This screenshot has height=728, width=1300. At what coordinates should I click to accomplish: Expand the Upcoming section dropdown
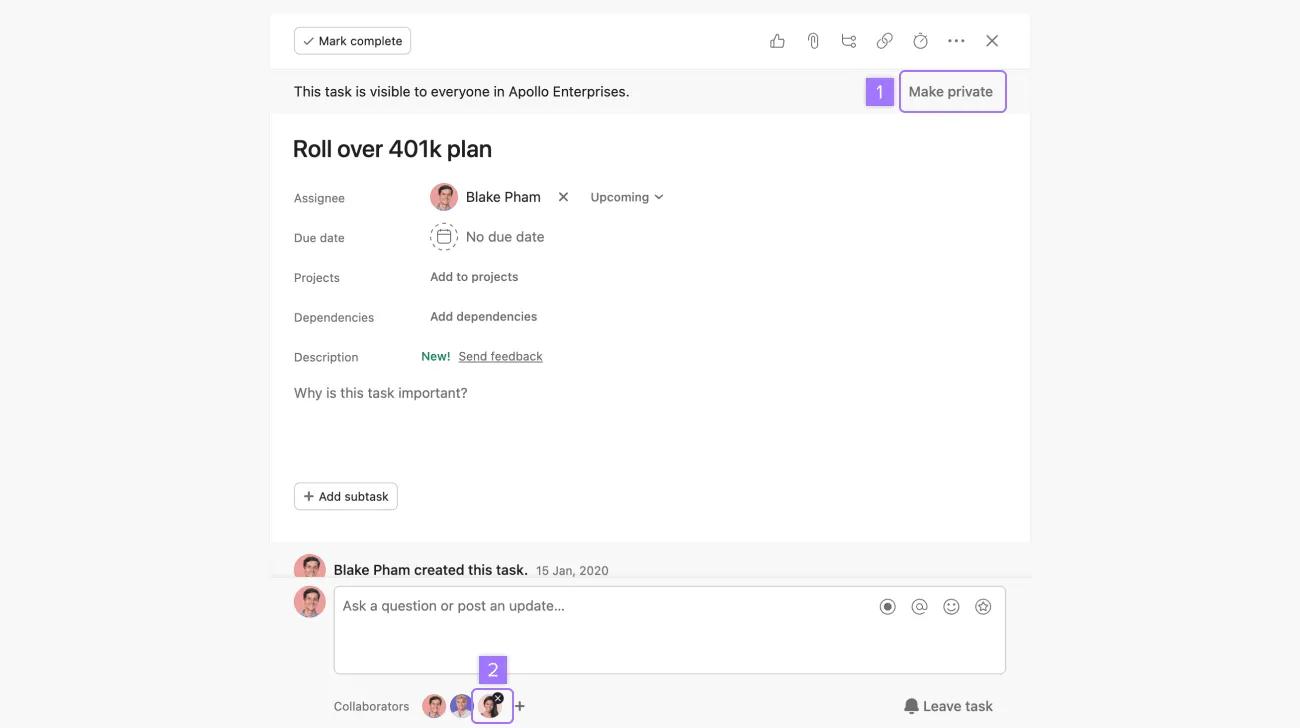tap(627, 197)
